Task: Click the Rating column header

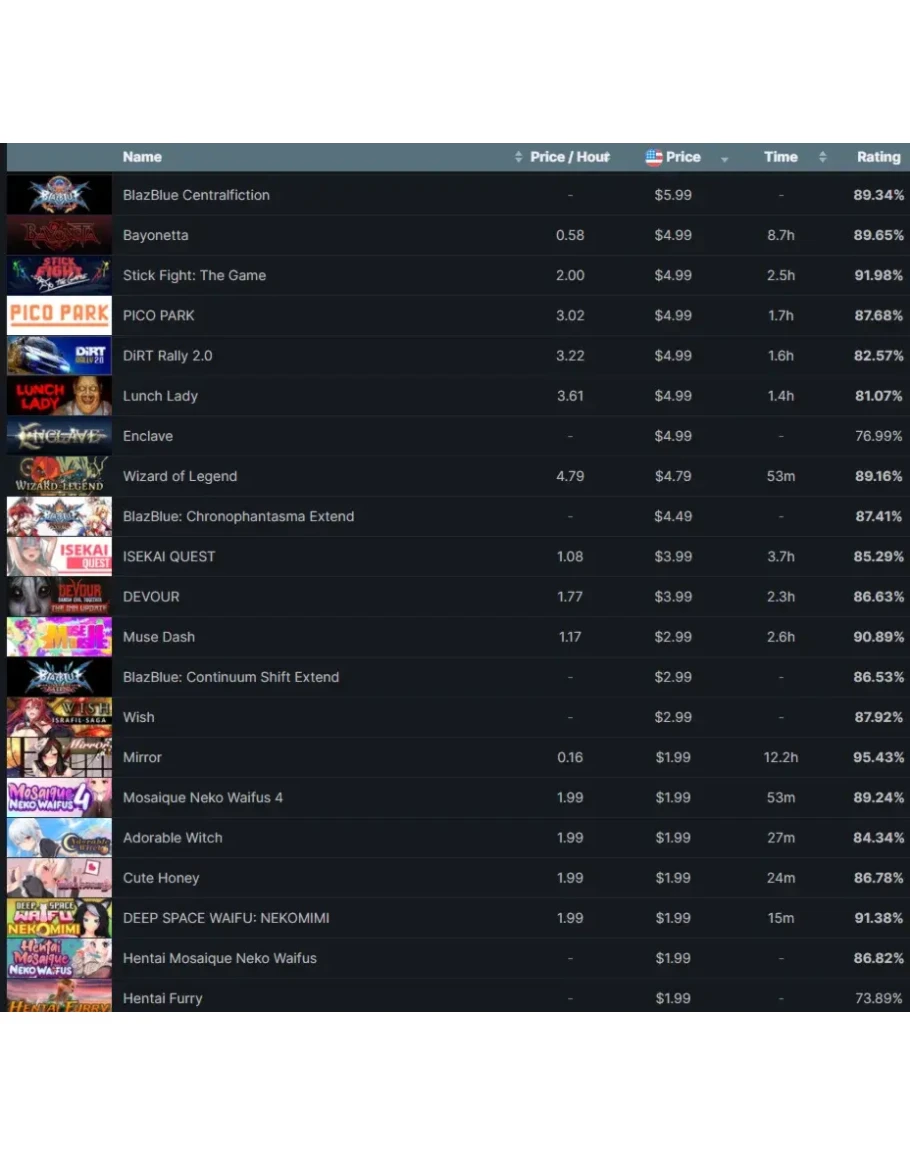Action: 878,157
